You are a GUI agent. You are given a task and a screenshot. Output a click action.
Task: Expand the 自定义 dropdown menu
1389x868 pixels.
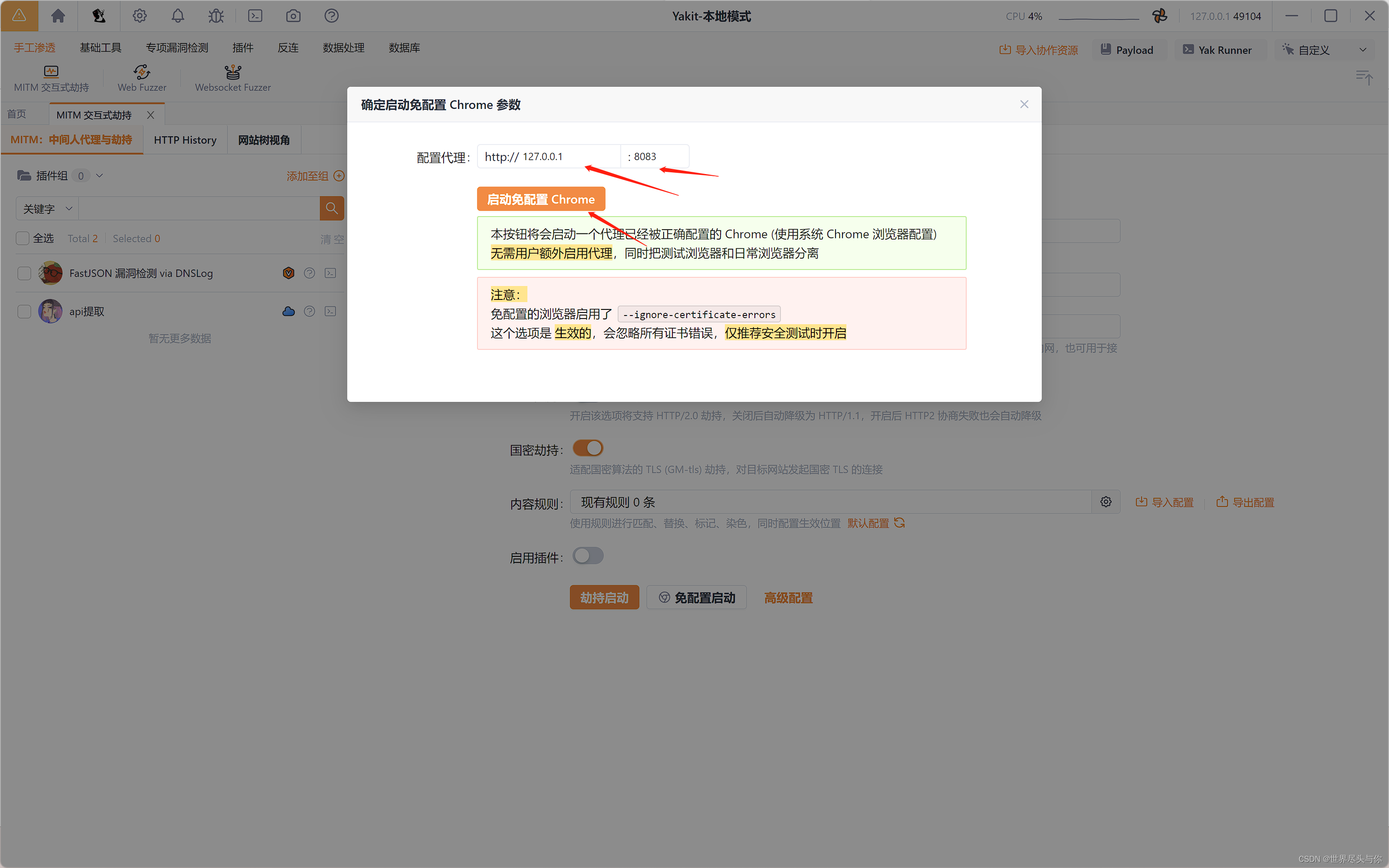(x=1363, y=49)
